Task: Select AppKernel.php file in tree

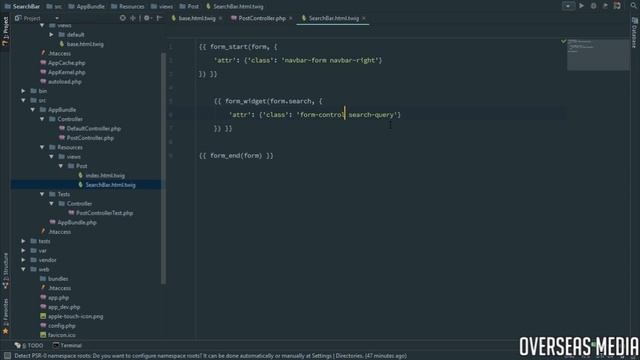Action: coord(63,72)
